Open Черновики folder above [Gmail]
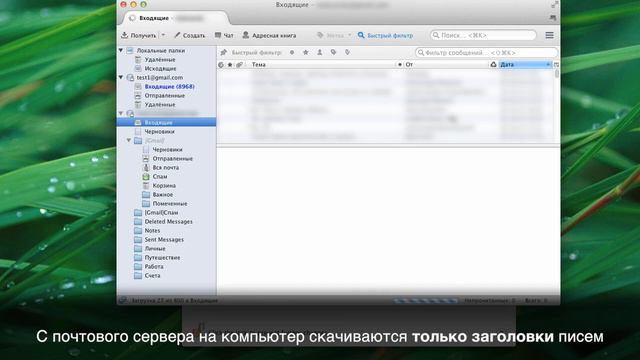The image size is (640, 360). (159, 131)
